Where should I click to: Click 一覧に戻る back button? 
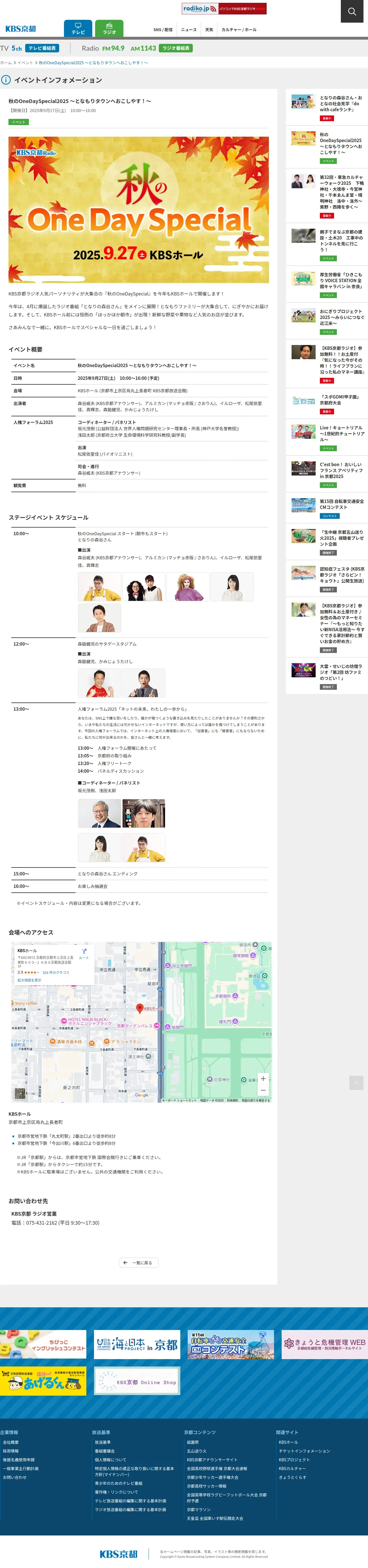[x=138, y=1262]
